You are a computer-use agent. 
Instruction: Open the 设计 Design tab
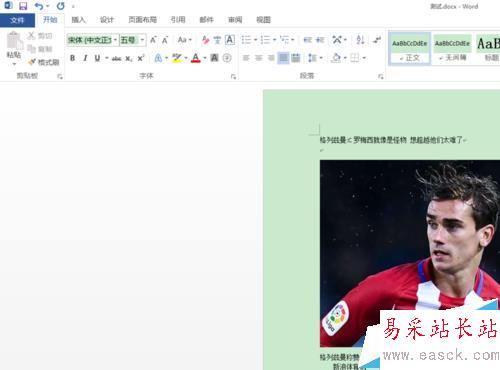click(x=107, y=20)
